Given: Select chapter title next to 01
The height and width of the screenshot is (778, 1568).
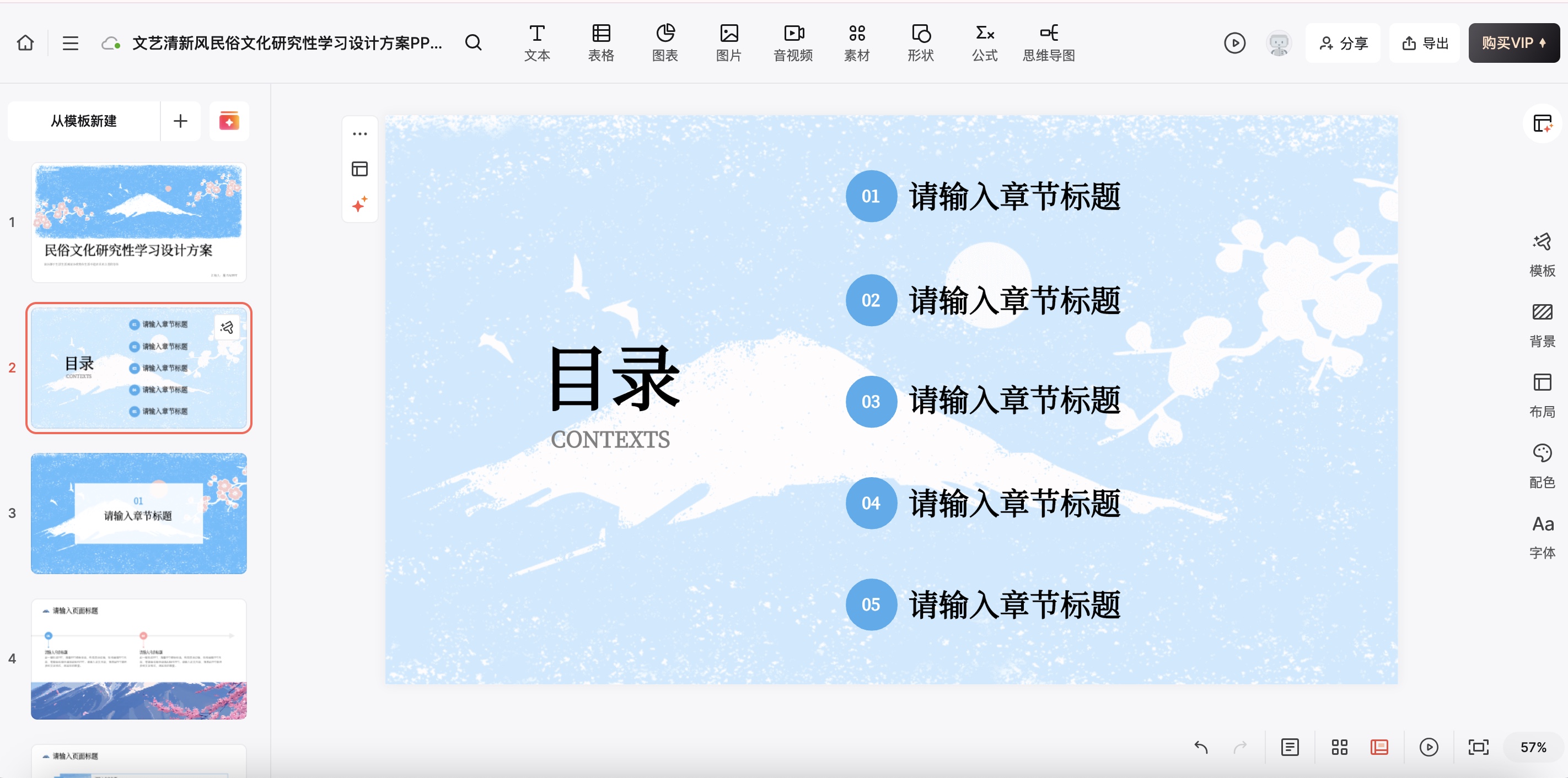Looking at the screenshot, I should point(1014,197).
